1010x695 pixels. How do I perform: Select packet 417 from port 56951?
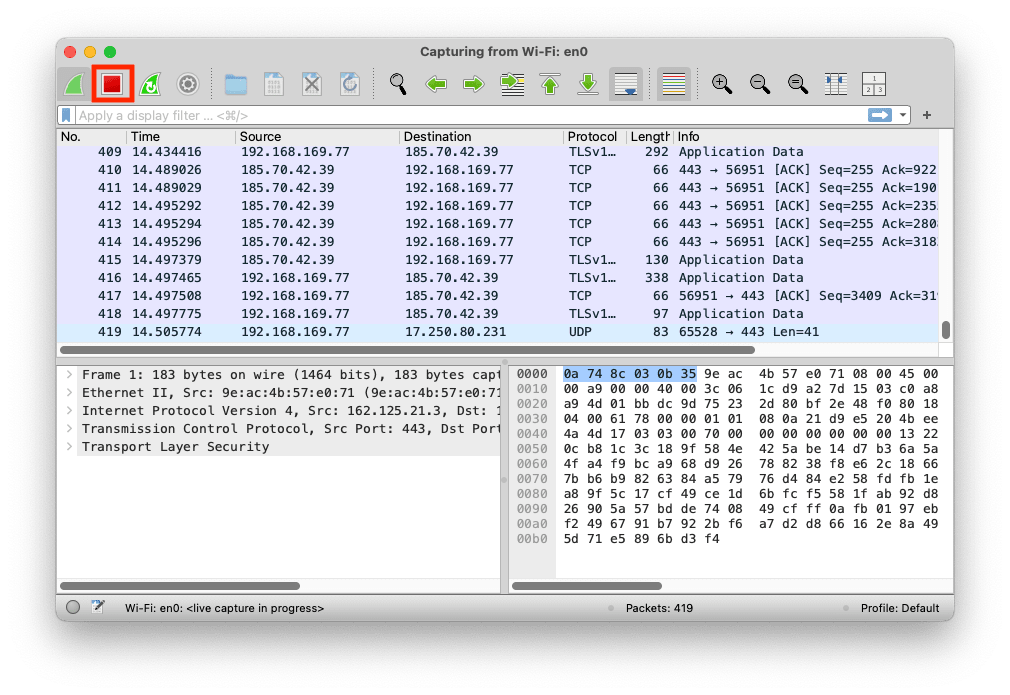coord(497,296)
